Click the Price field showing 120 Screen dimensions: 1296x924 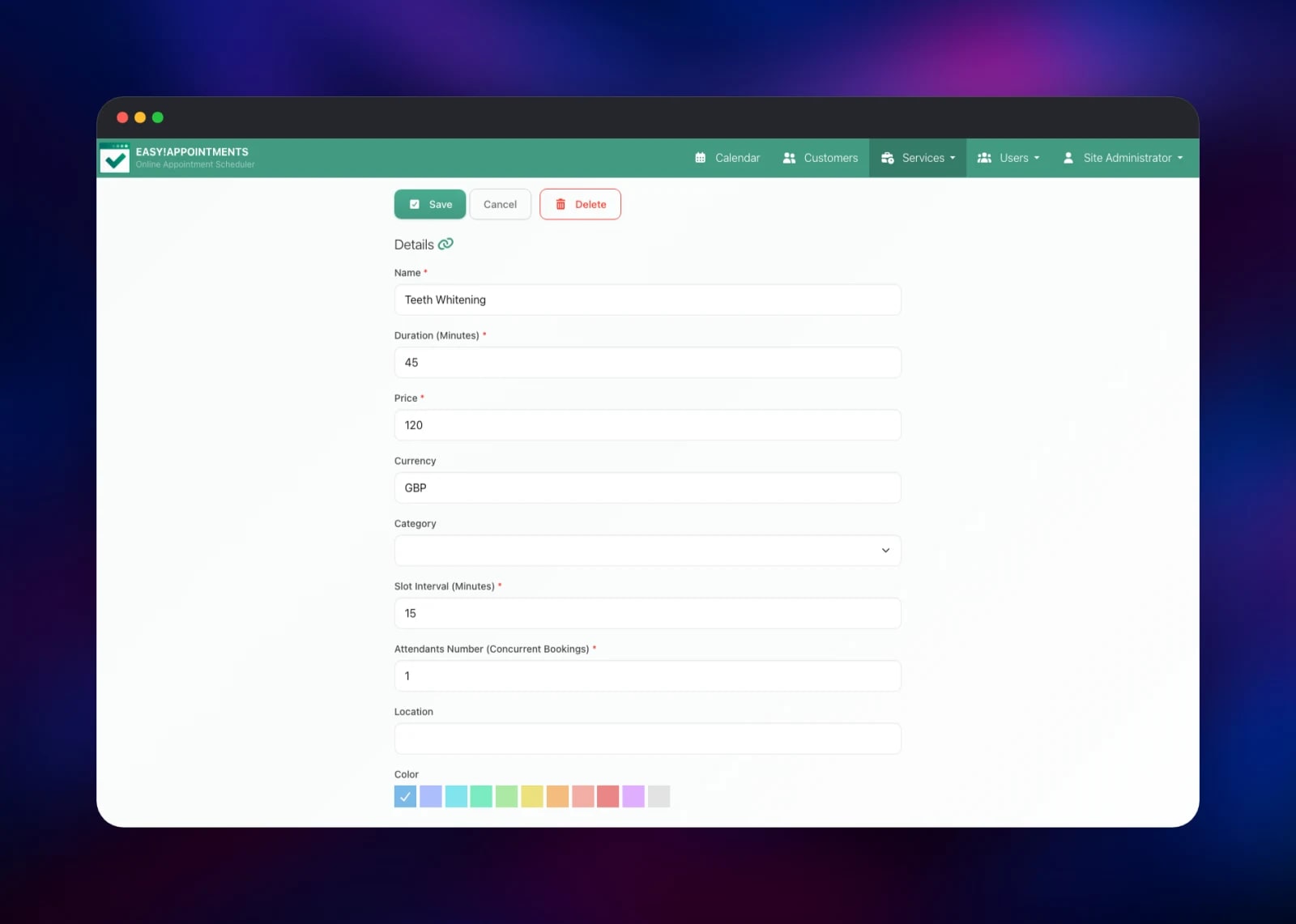647,425
